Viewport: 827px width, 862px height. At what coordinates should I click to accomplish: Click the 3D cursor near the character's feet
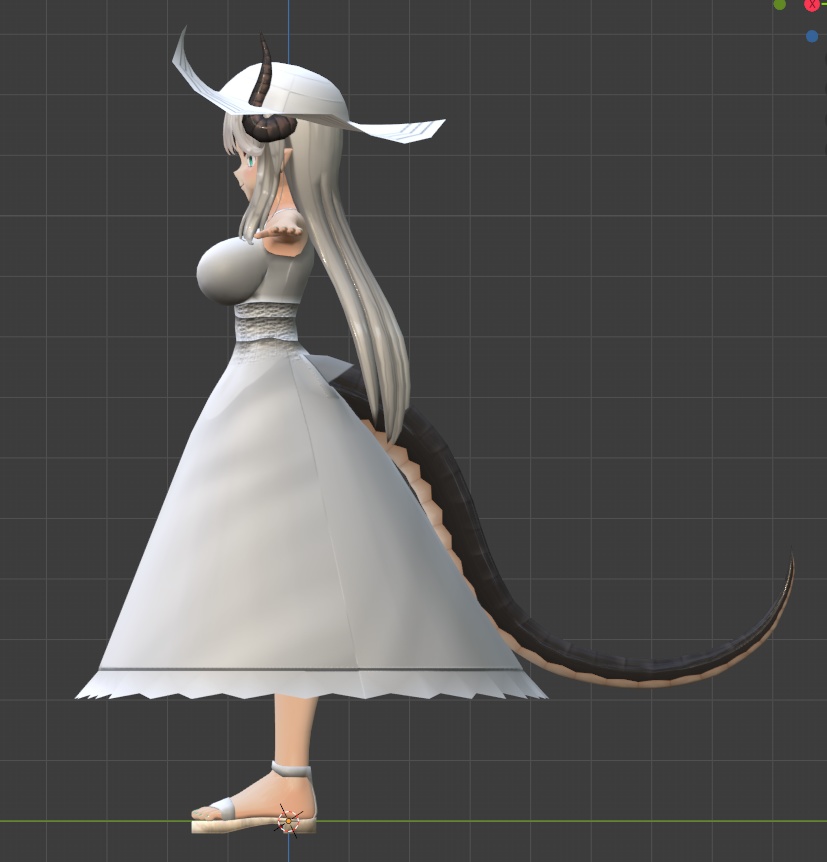287,820
